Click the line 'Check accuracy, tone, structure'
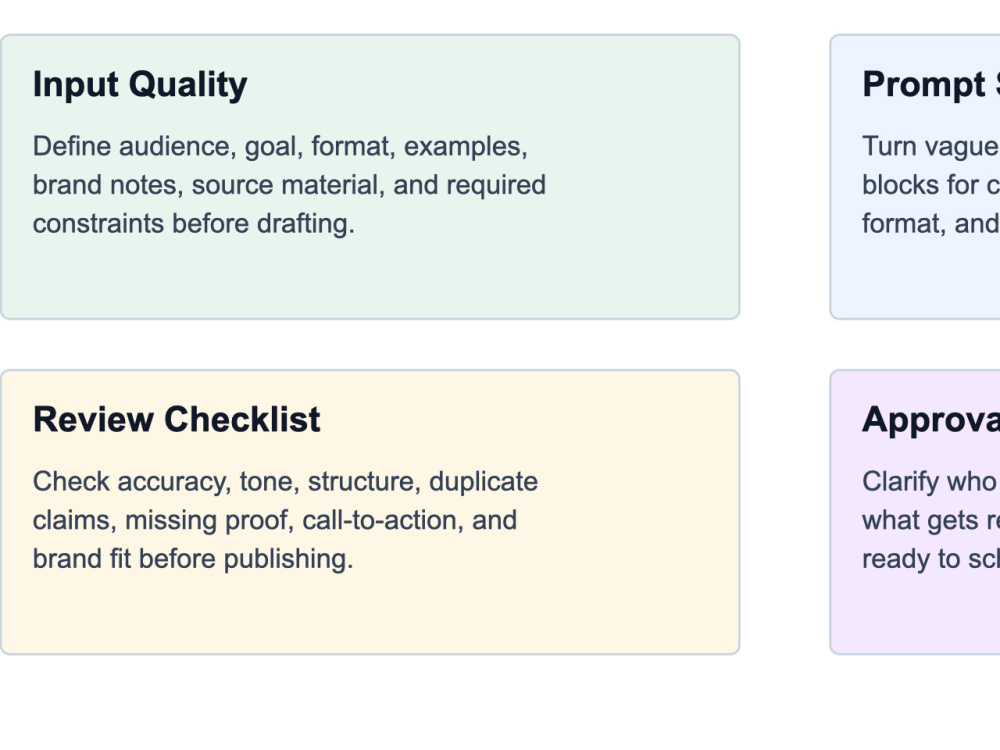 [285, 482]
